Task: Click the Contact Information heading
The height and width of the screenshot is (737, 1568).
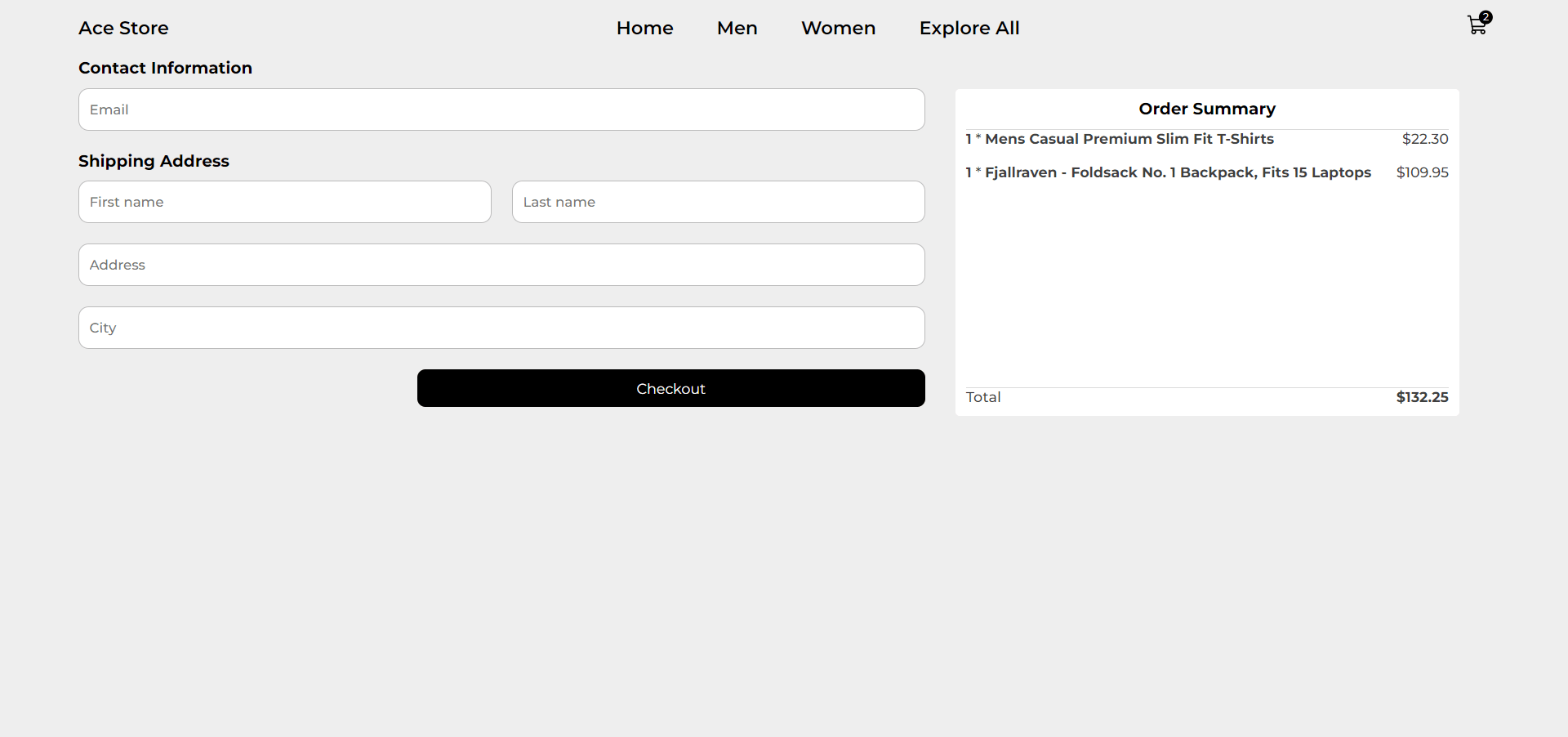Action: click(x=164, y=68)
